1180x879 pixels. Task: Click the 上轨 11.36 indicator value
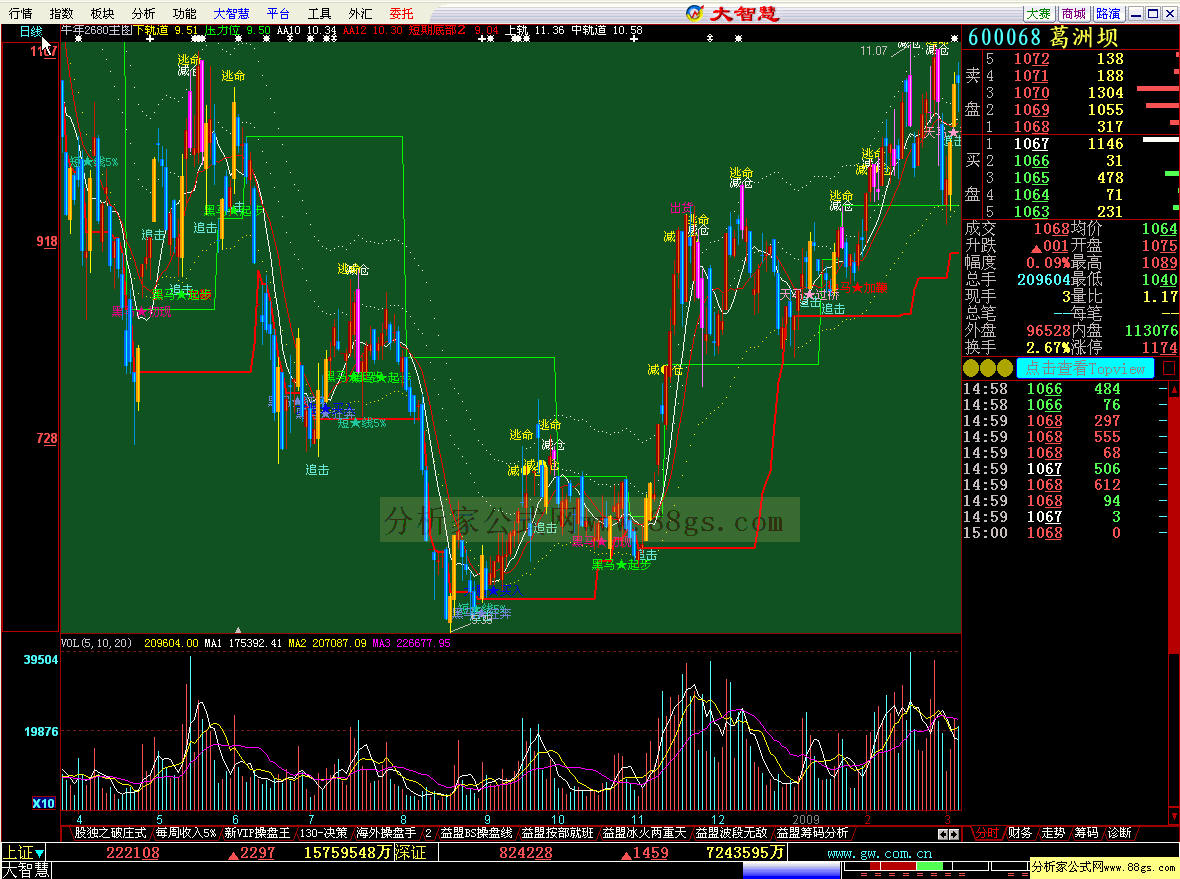point(535,30)
